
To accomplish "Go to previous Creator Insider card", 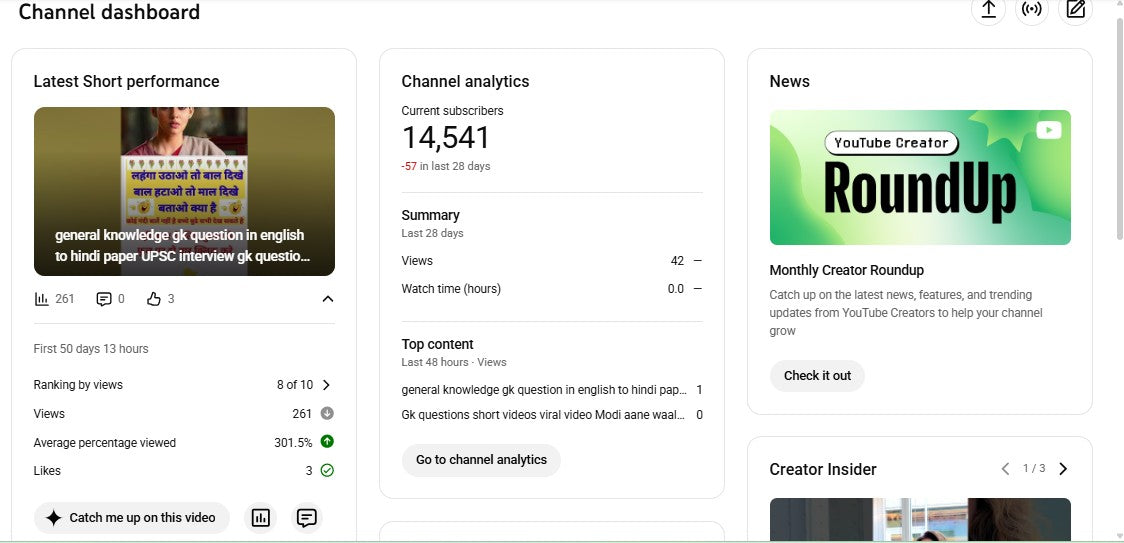I will 1005,469.
